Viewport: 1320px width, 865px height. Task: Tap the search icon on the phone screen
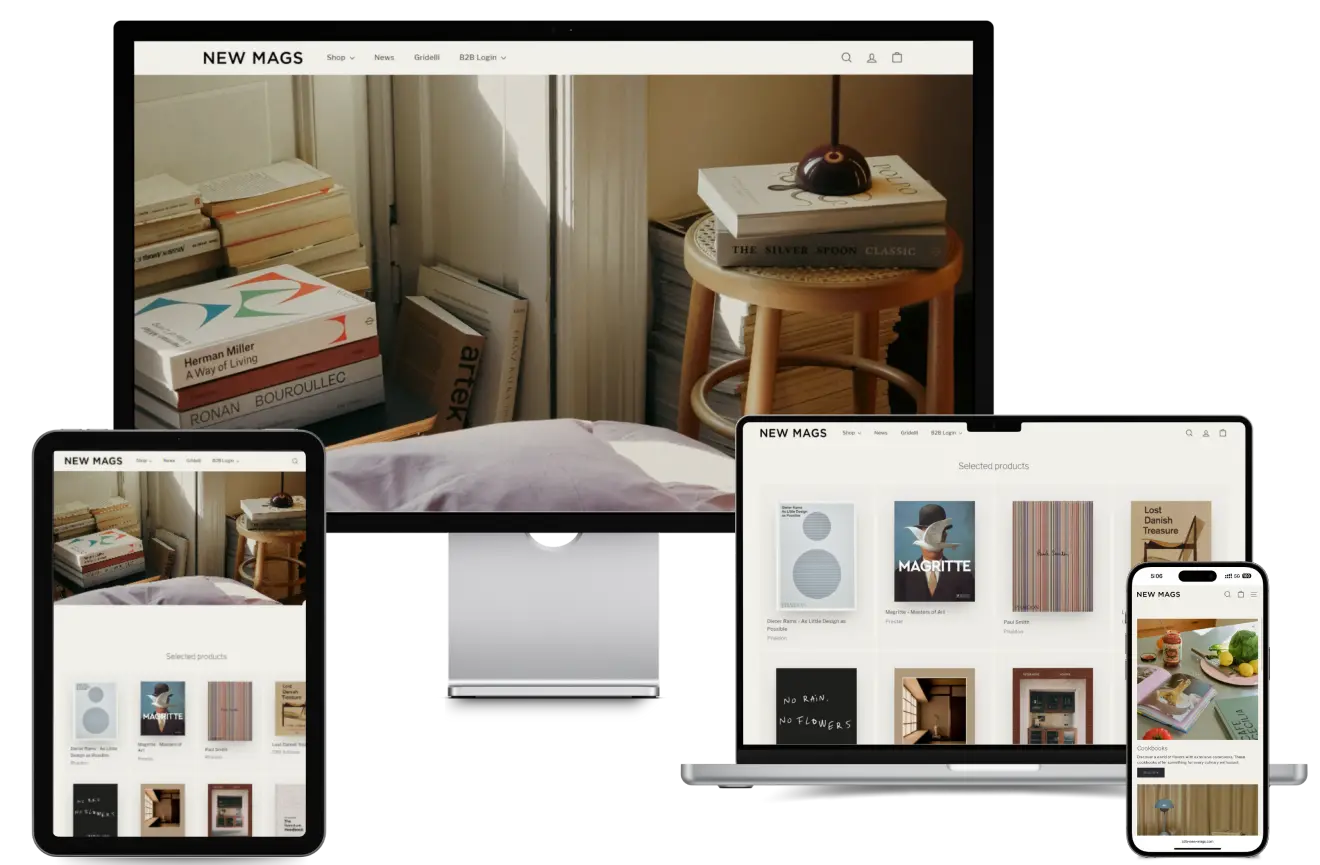(x=1228, y=594)
